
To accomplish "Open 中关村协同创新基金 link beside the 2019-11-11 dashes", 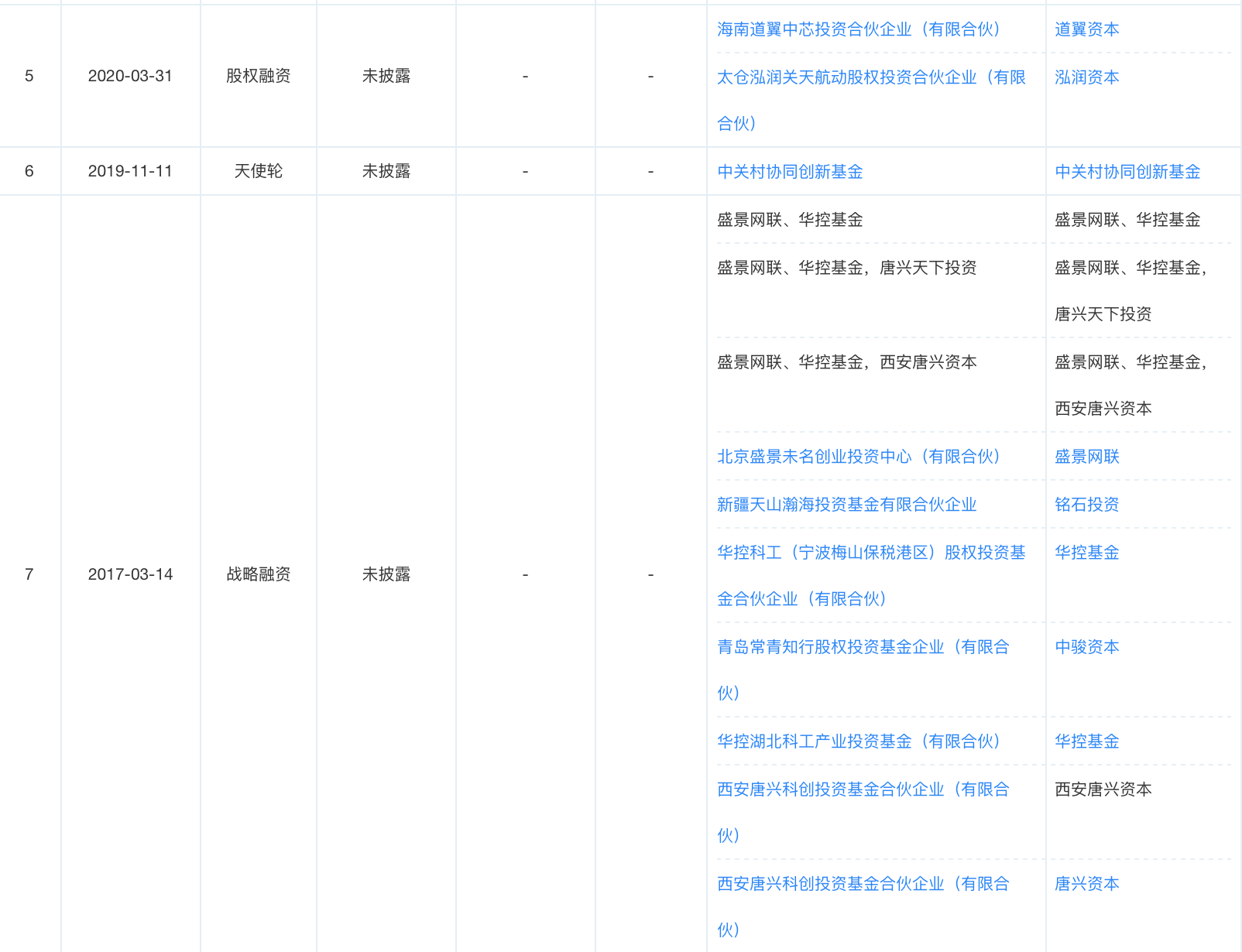I will [x=790, y=172].
